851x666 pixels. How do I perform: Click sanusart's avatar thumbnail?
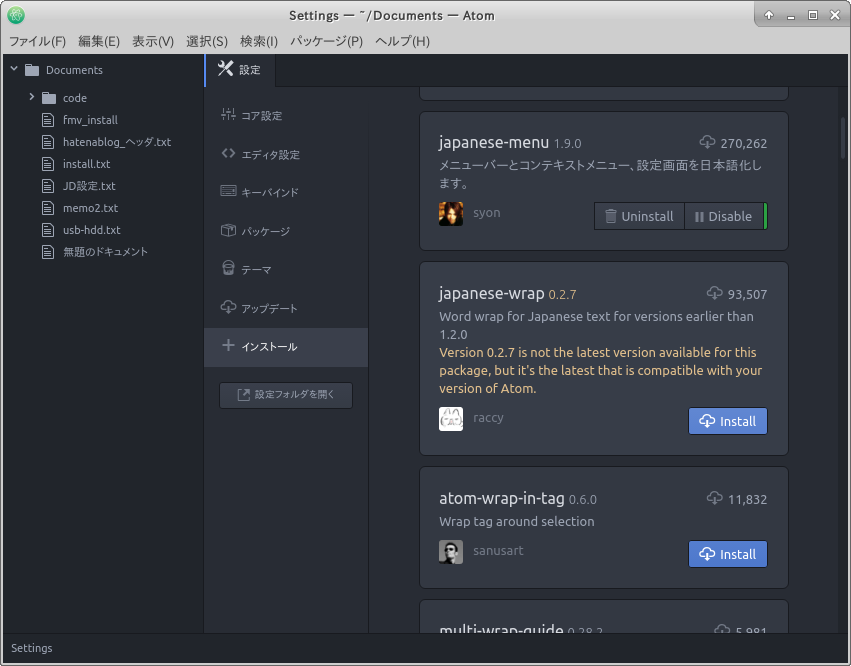(451, 552)
